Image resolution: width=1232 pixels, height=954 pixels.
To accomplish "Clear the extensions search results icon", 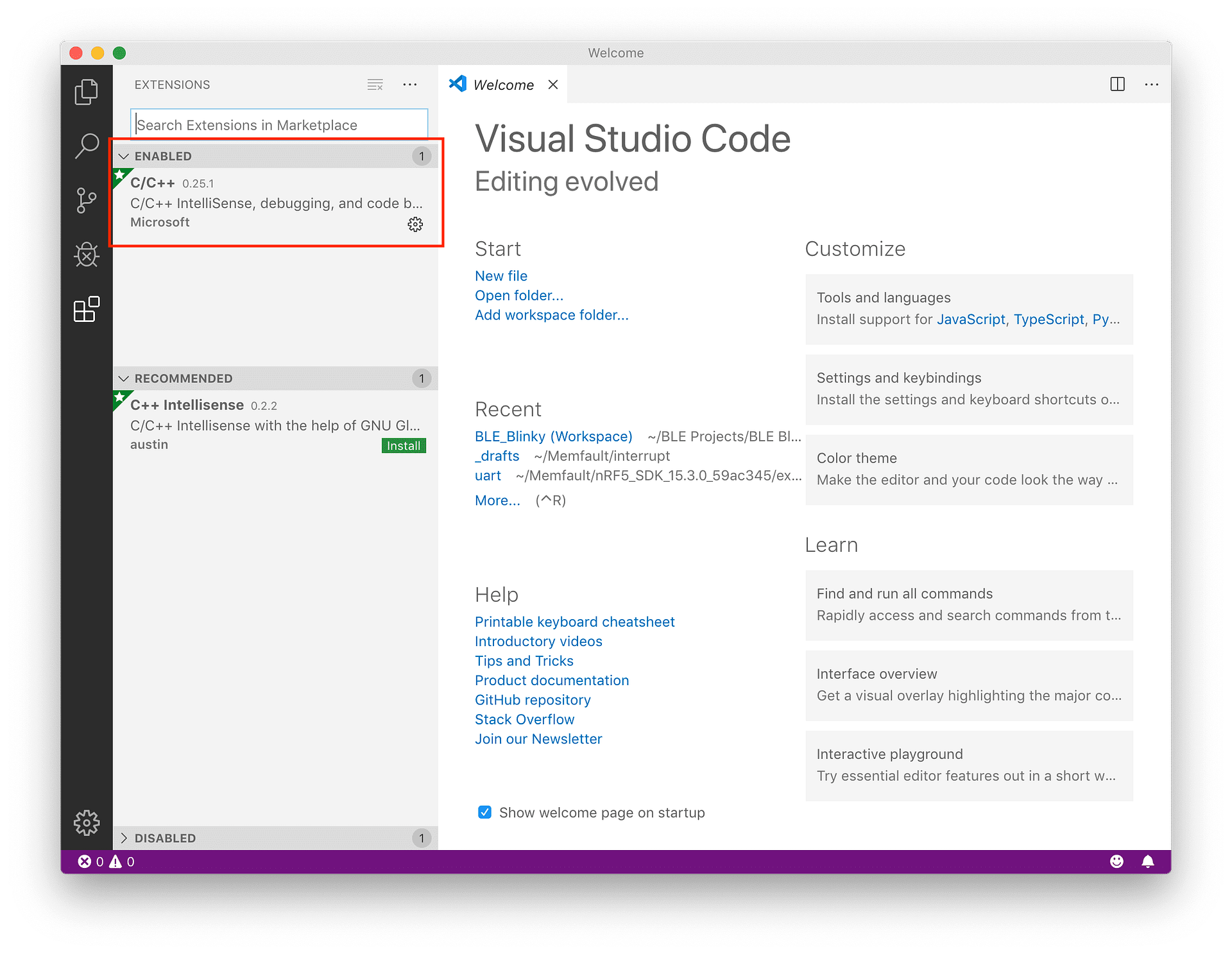I will click(x=375, y=85).
